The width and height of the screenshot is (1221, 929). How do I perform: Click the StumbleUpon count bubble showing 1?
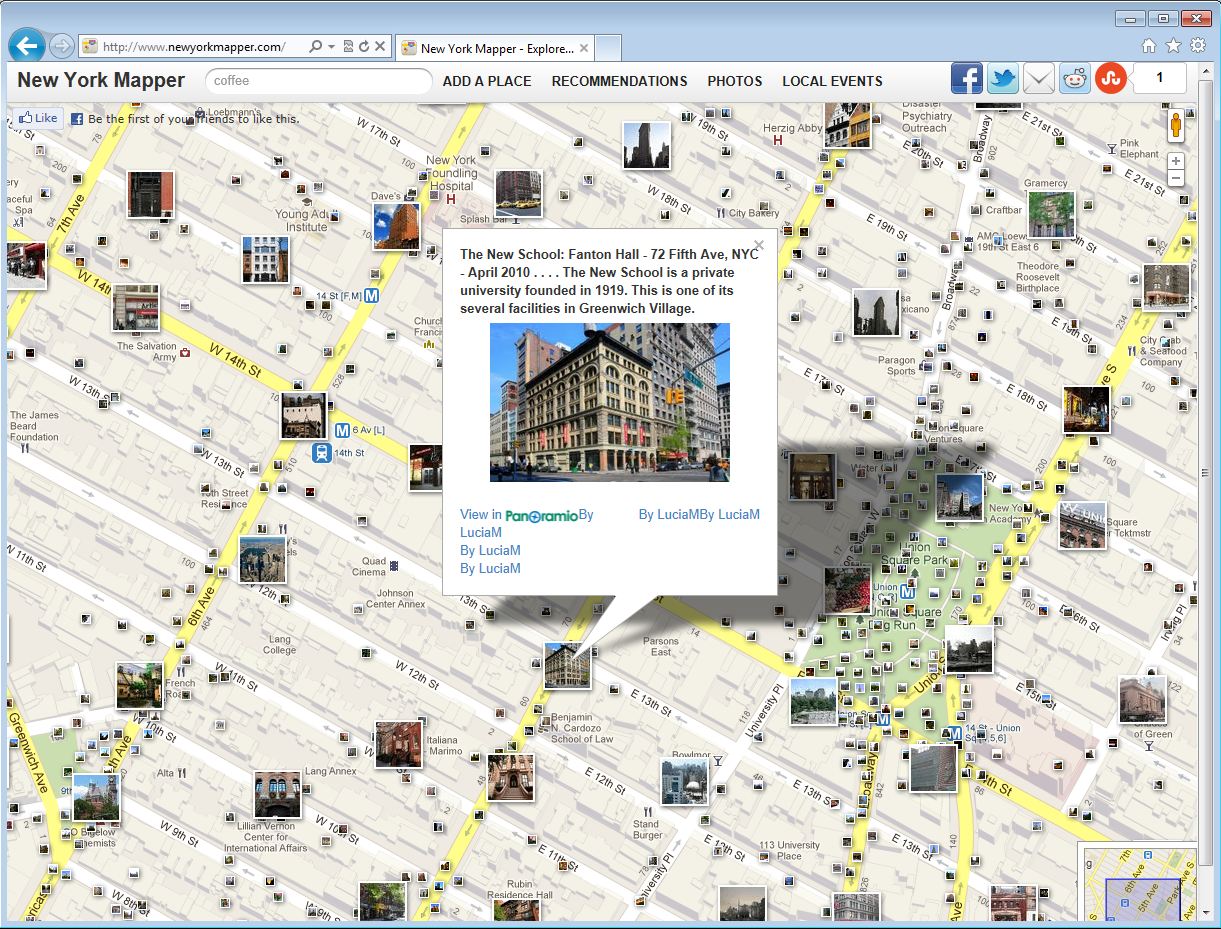click(x=1160, y=78)
